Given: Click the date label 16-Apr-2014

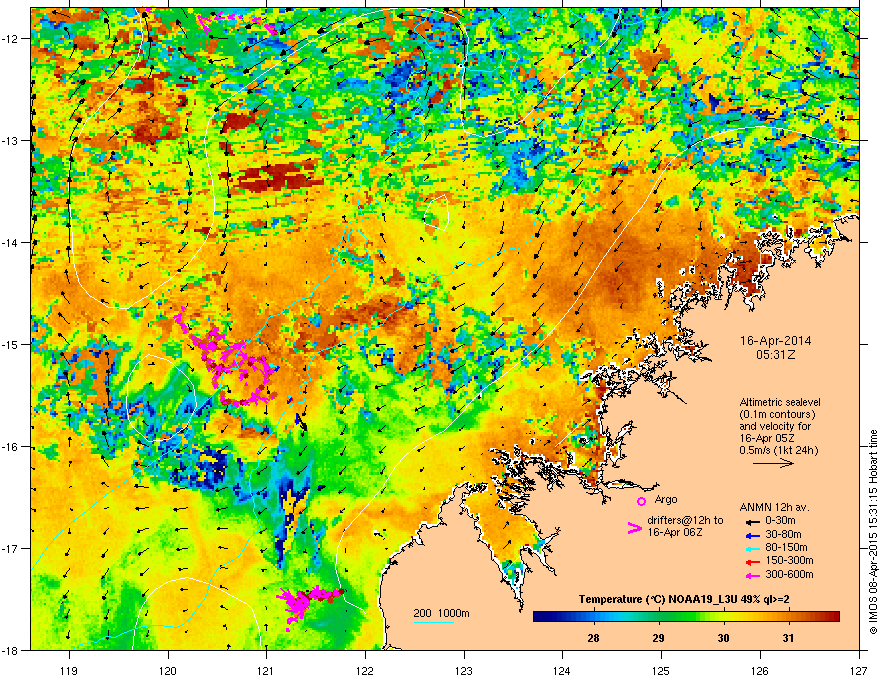Looking at the screenshot, I should click(x=775, y=341).
